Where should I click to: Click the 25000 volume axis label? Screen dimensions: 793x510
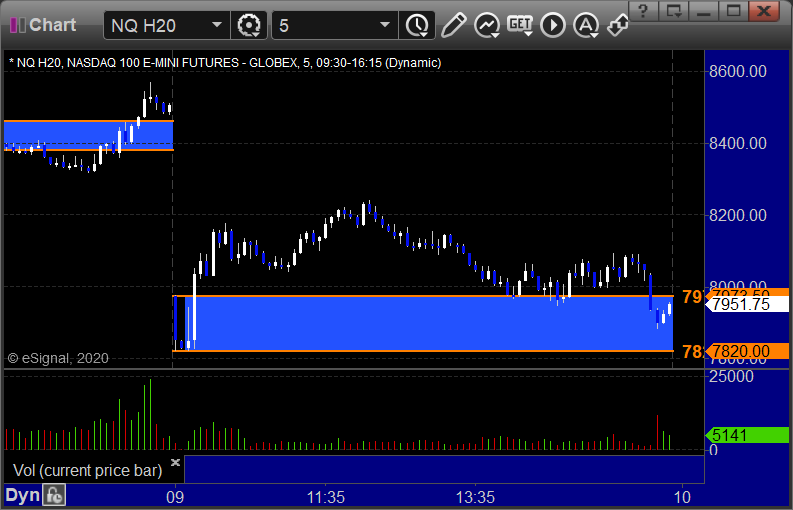[731, 376]
